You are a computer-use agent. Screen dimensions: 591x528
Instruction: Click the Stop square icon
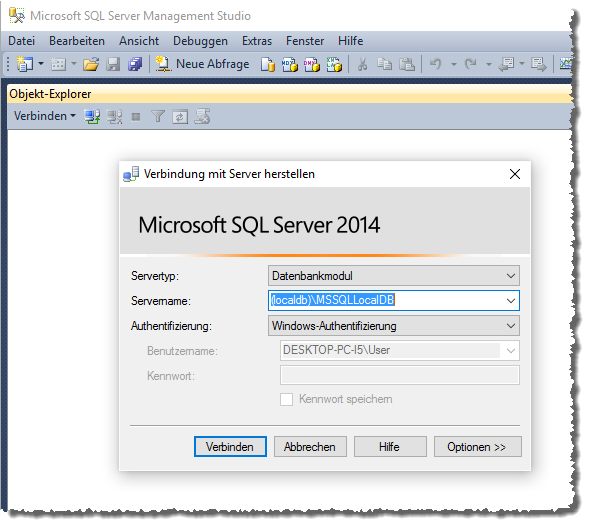[x=136, y=117]
